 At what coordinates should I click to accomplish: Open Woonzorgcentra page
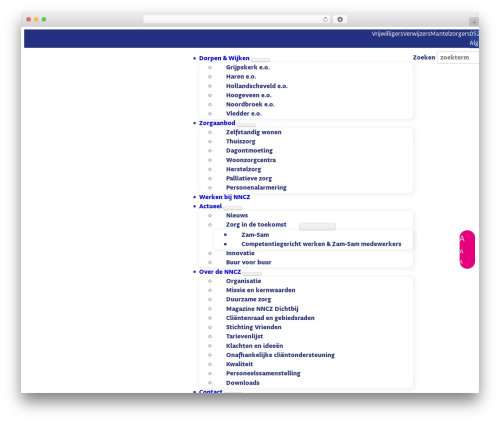pyautogui.click(x=251, y=160)
